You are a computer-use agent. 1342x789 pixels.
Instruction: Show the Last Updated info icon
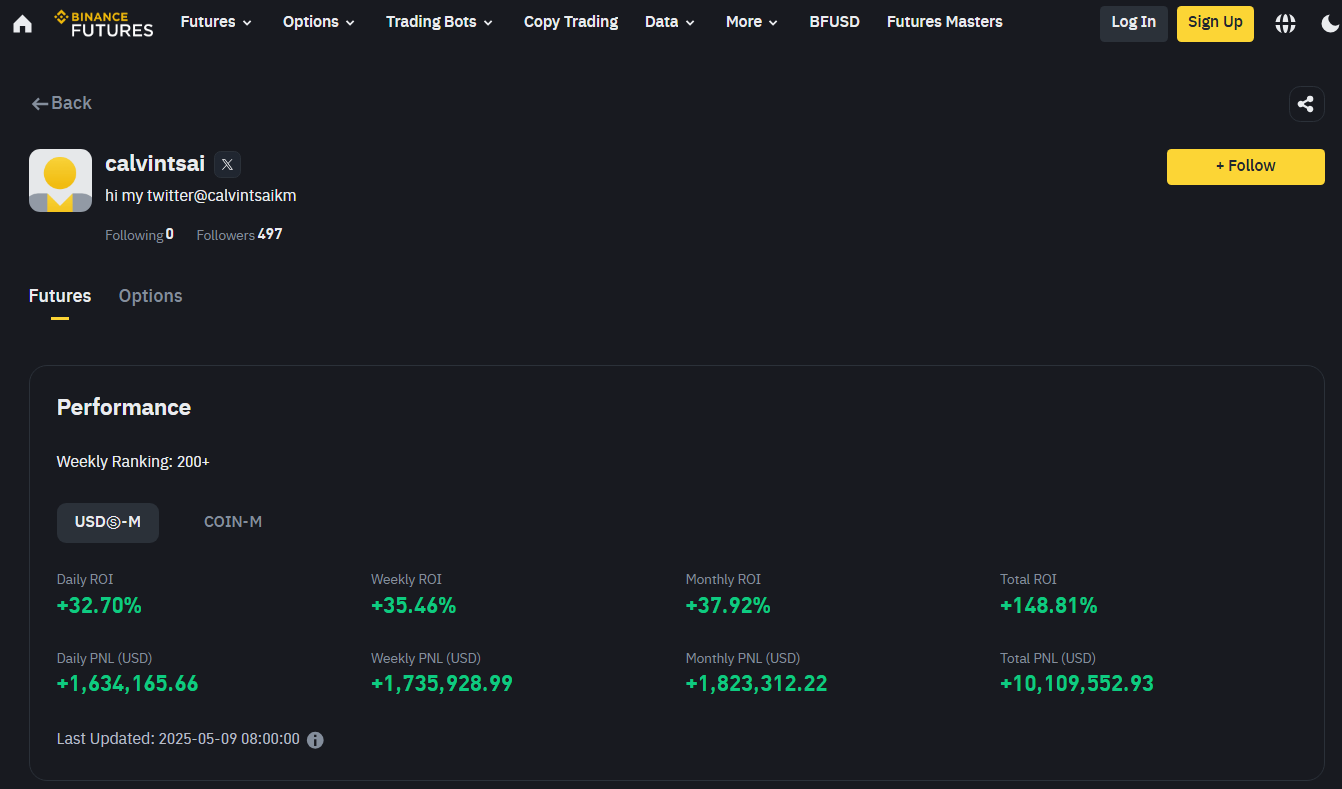pyautogui.click(x=315, y=740)
